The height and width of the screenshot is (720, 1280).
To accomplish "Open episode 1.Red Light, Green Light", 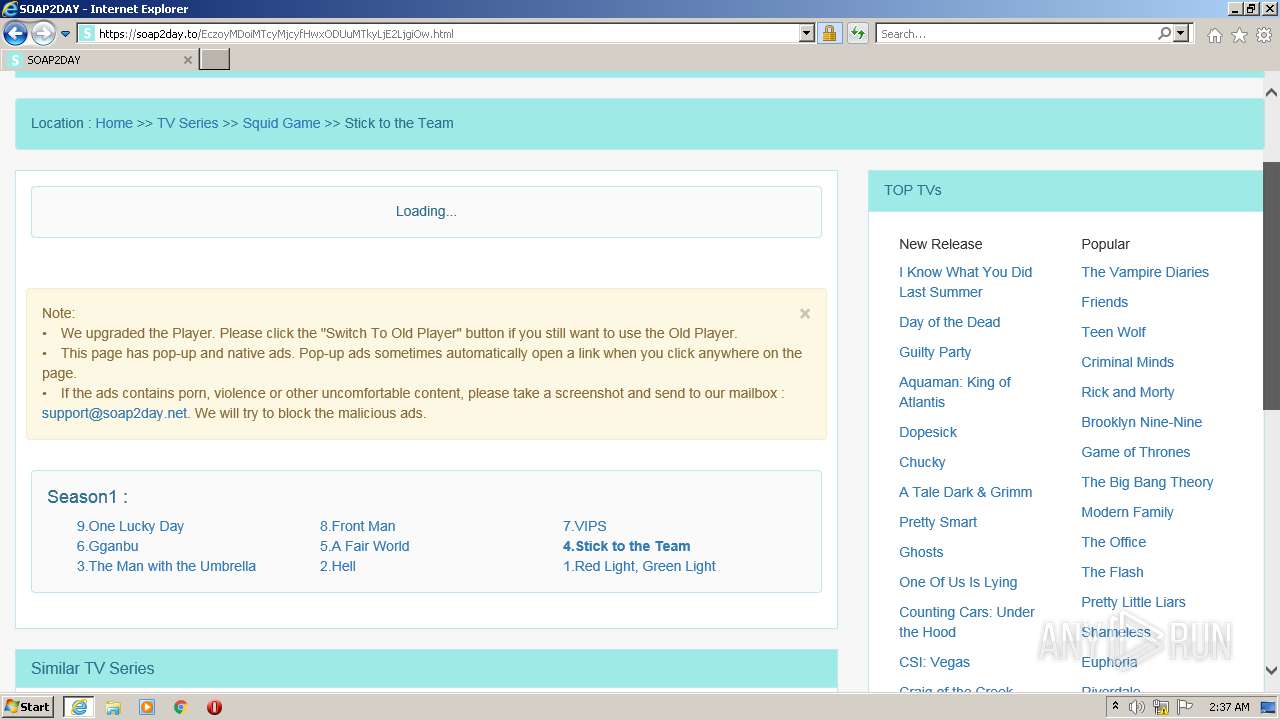I will [639, 566].
